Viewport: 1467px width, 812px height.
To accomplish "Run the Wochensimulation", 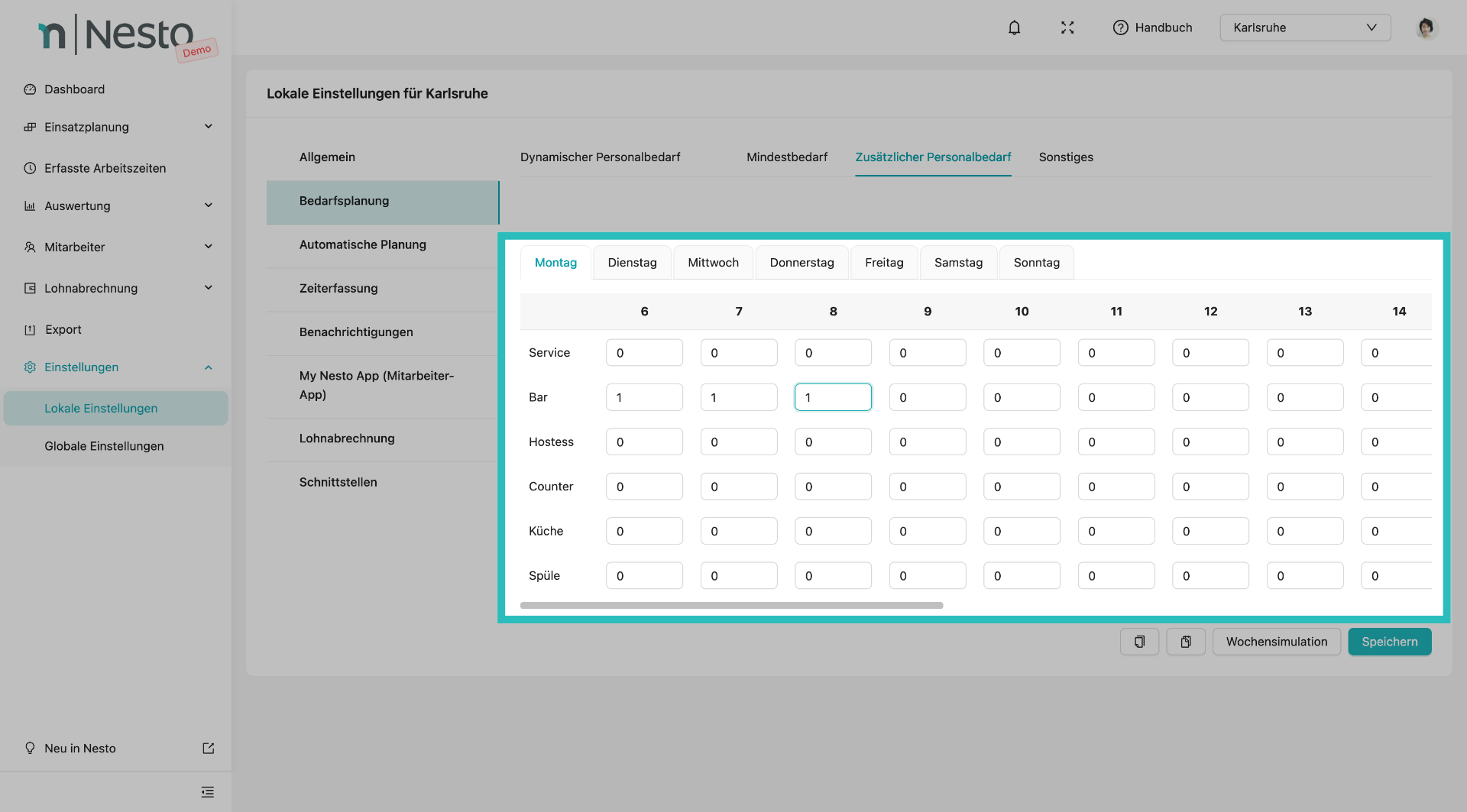I will (1276, 642).
